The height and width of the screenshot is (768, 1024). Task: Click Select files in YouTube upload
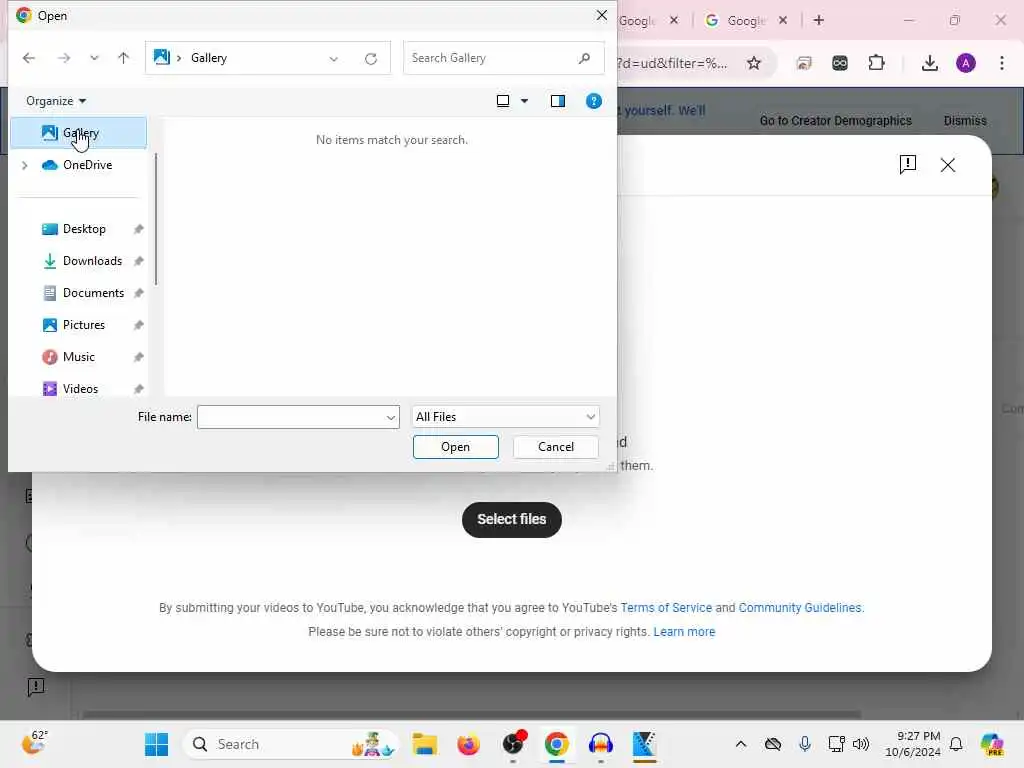point(511,520)
